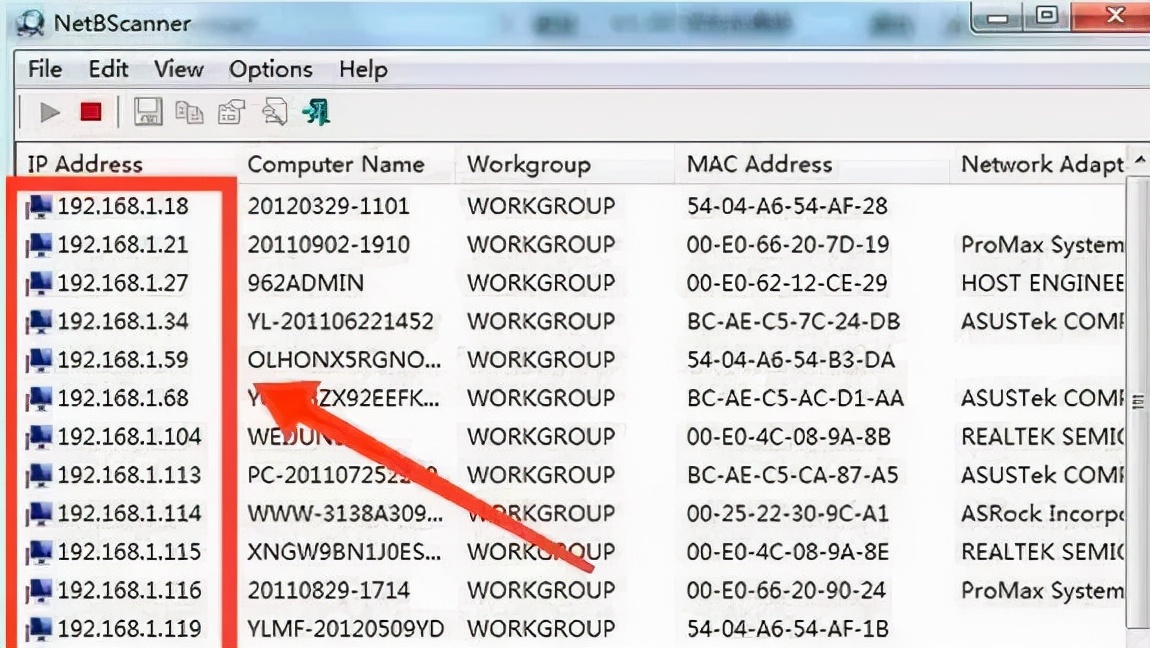Sort by Network Adapter column header
The width and height of the screenshot is (1150, 648).
[1042, 164]
